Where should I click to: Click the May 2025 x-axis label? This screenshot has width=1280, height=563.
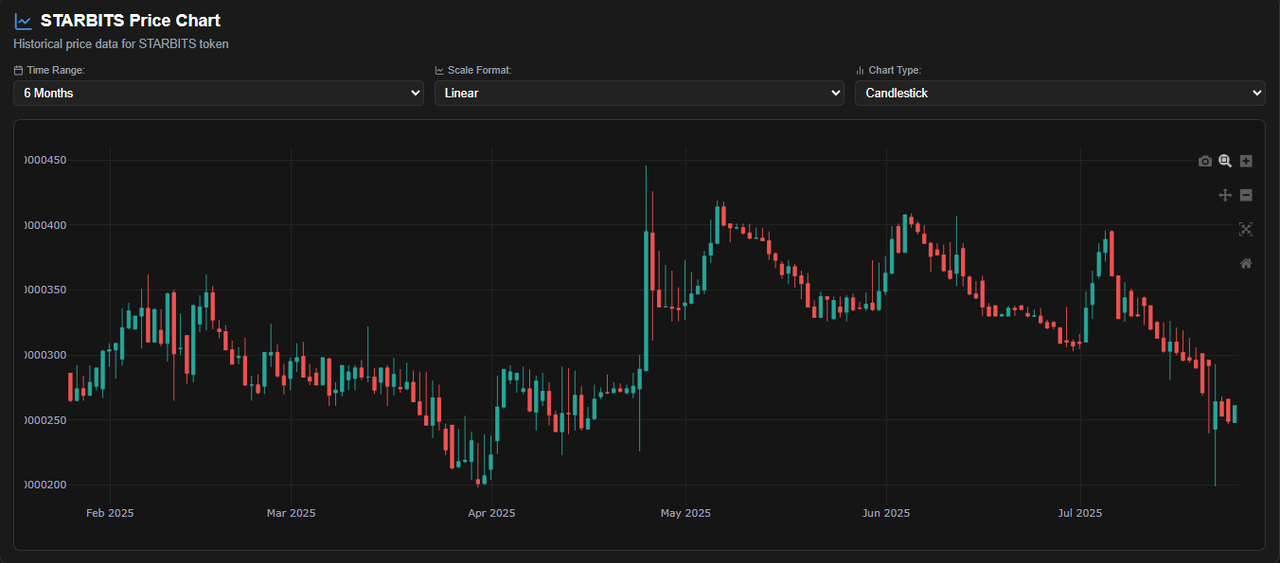[x=685, y=513]
